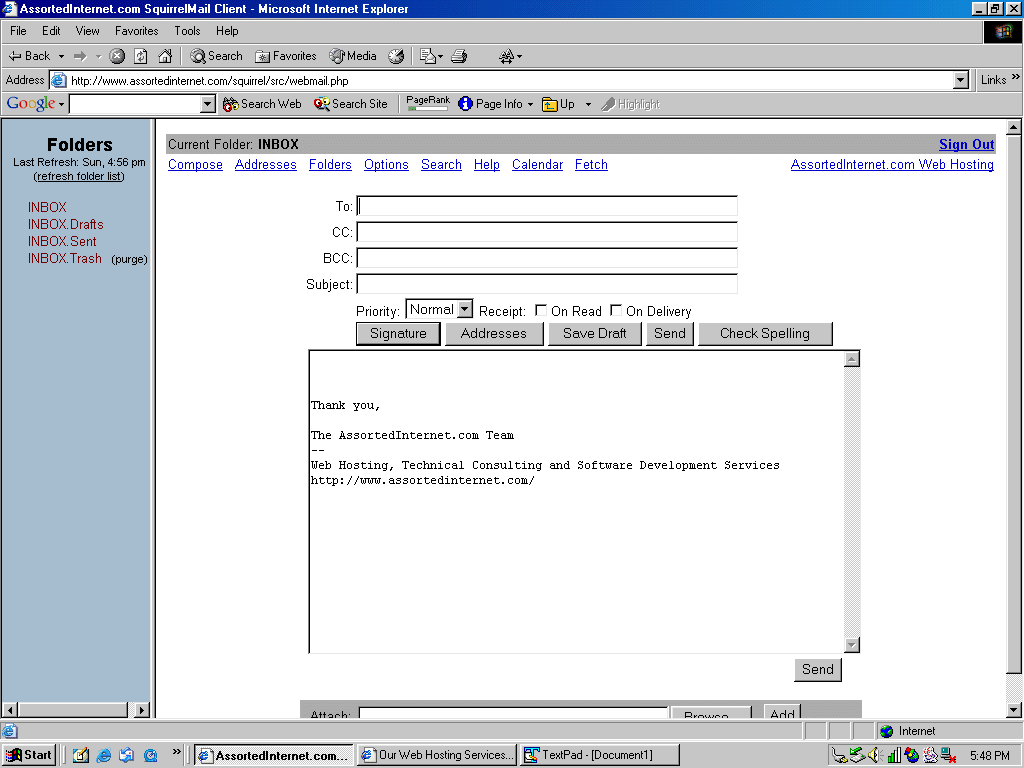Click the volume speaker tray icon
The image size is (1024, 768).
[x=874, y=756]
